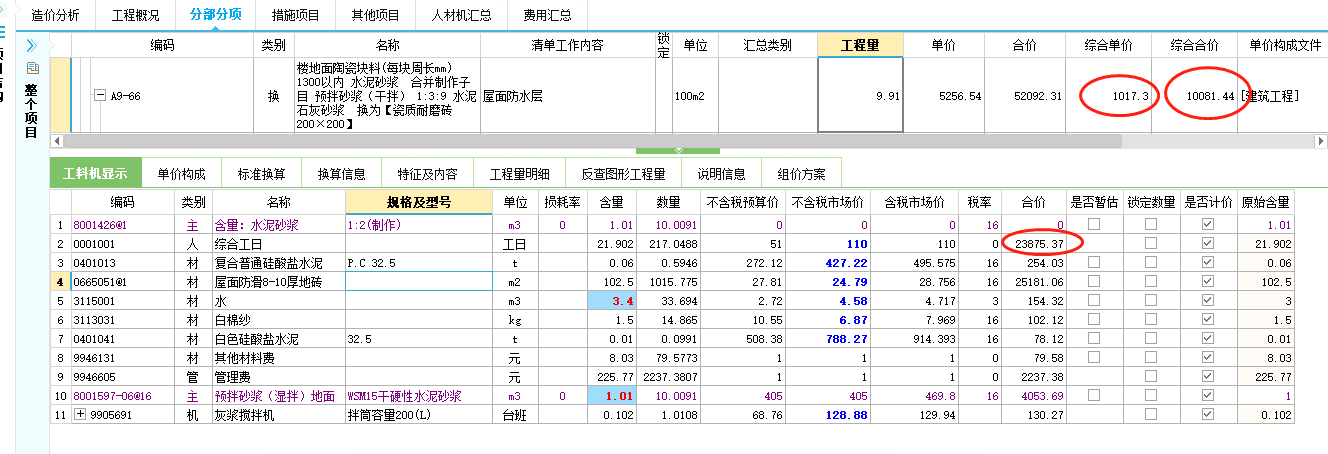Check 锁定数量 for 综合工日 row
Image resolution: width=1328 pixels, height=454 pixels.
click(1150, 243)
